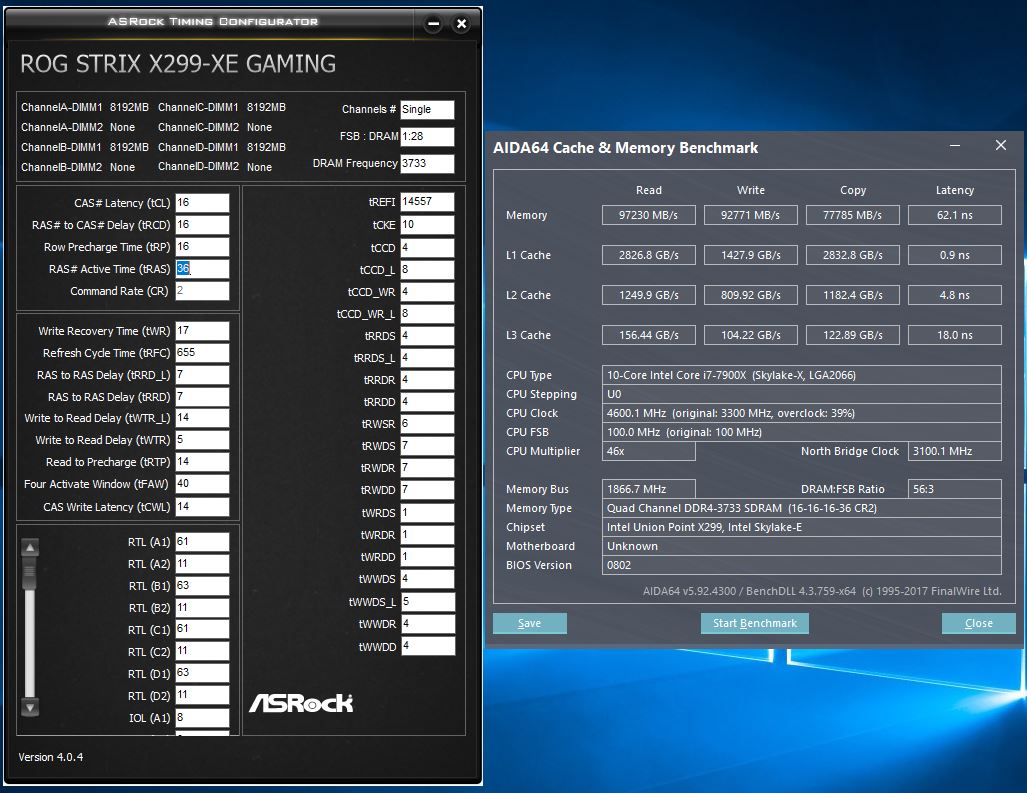Click the RAS to RAS Delay (tRRD_L) field
1027x793 pixels.
click(202, 375)
